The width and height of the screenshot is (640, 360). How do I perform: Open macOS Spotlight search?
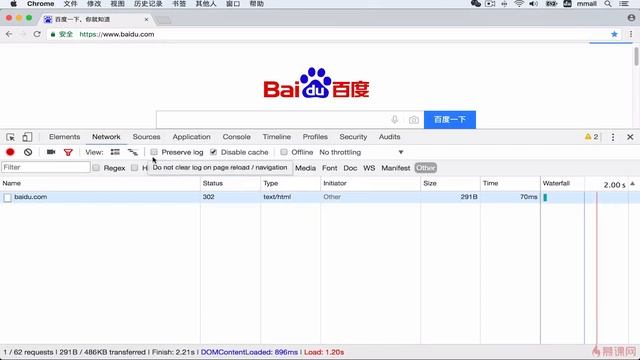click(608, 4)
